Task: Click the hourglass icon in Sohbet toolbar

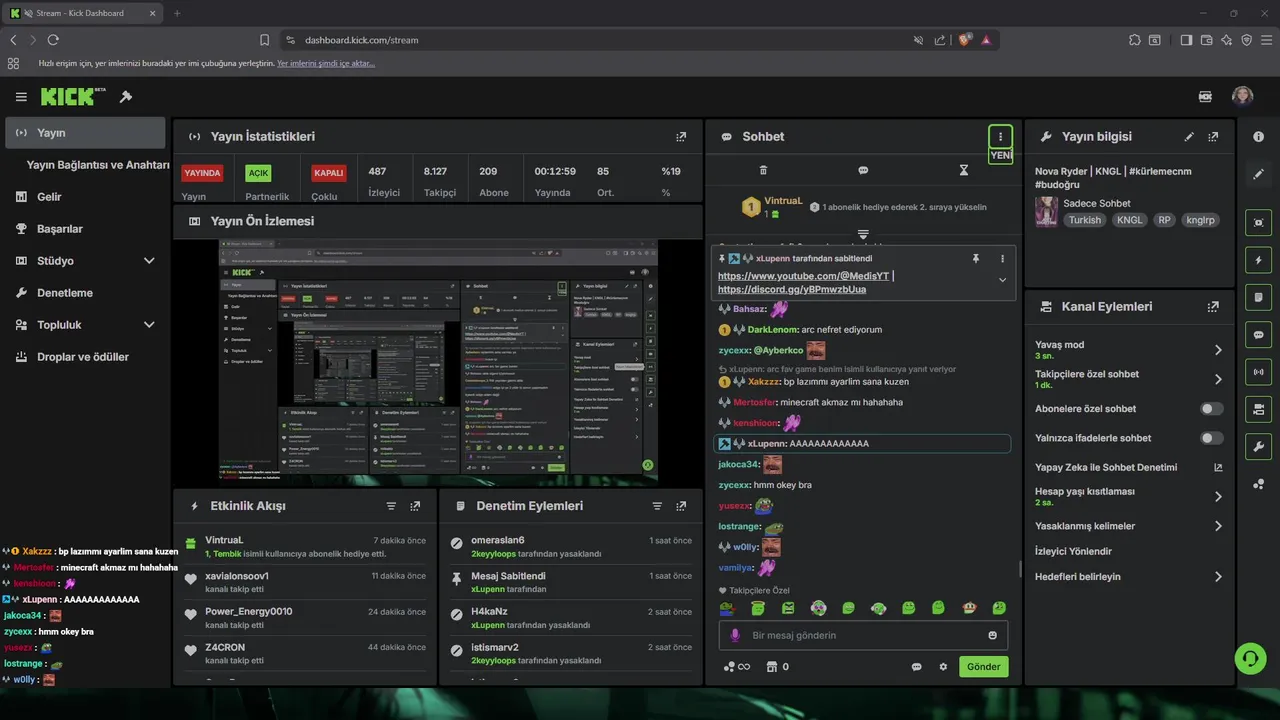Action: (x=964, y=170)
